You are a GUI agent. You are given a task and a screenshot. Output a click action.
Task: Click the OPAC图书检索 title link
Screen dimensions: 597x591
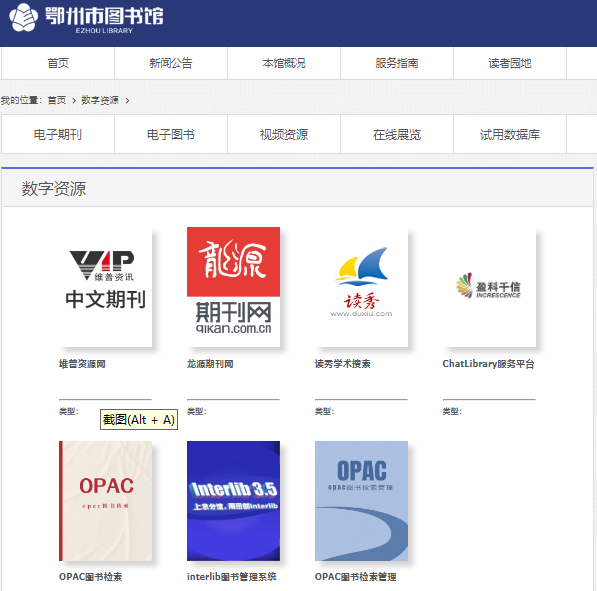91,577
